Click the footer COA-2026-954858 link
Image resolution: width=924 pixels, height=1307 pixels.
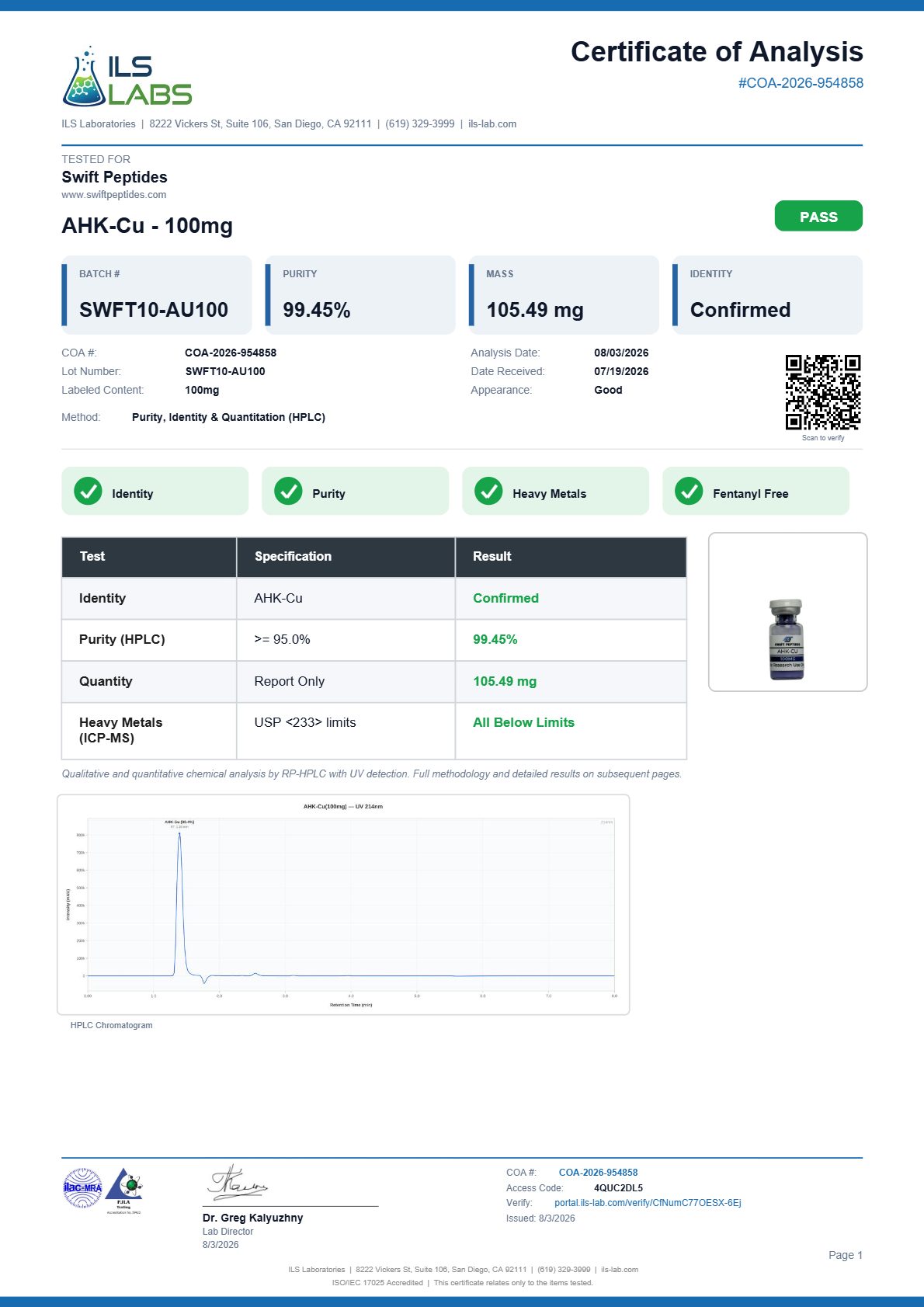click(x=598, y=1173)
